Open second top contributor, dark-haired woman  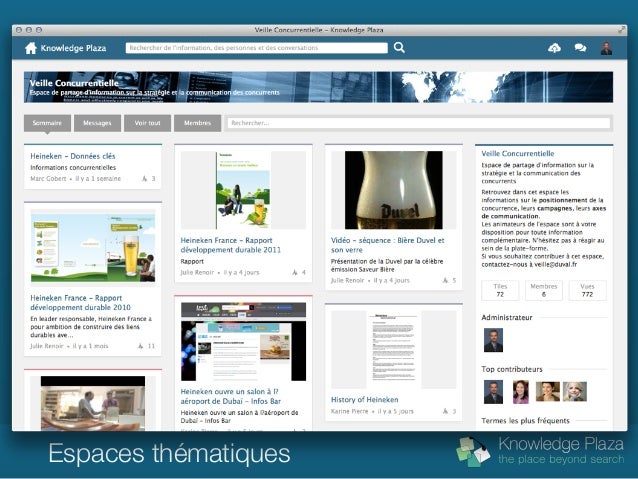tap(520, 392)
